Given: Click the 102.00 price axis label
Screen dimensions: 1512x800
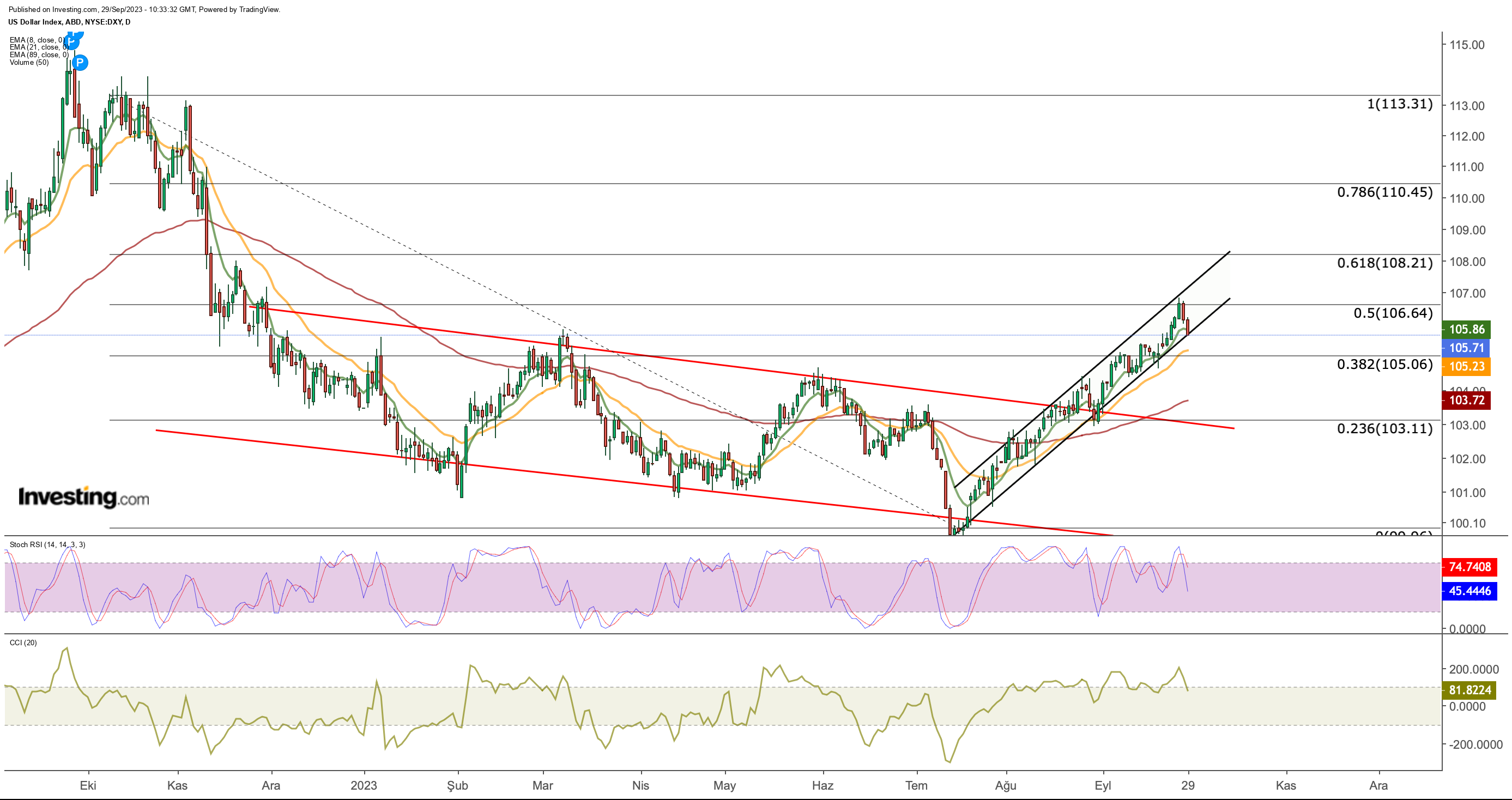Looking at the screenshot, I should click(x=1467, y=459).
